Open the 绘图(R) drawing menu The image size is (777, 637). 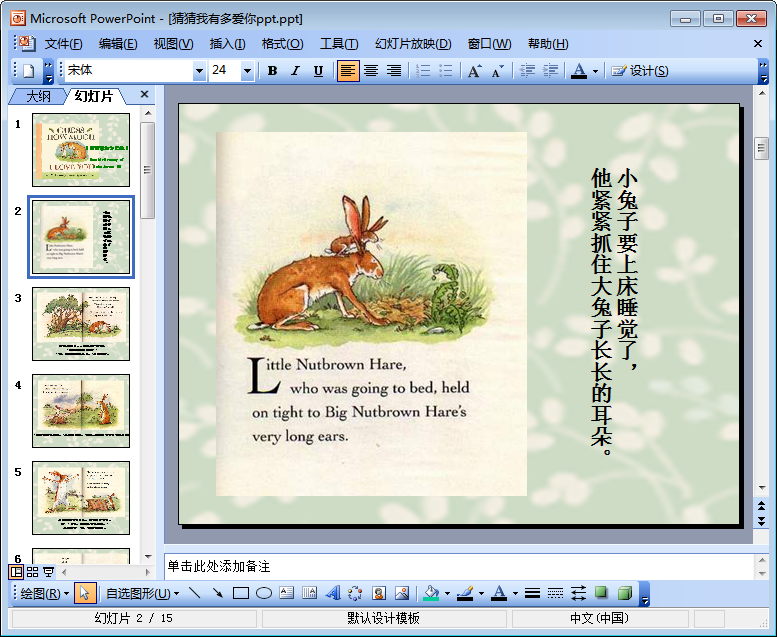44,593
